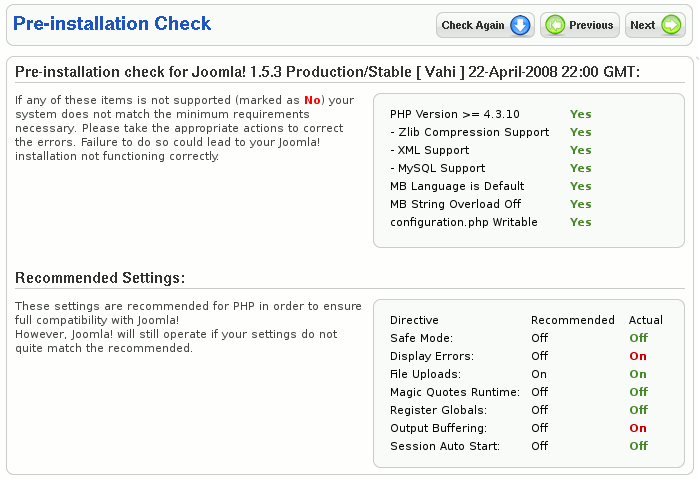Image resolution: width=699 pixels, height=479 pixels.
Task: Click the Pre-installation Check page title
Action: (x=112, y=24)
